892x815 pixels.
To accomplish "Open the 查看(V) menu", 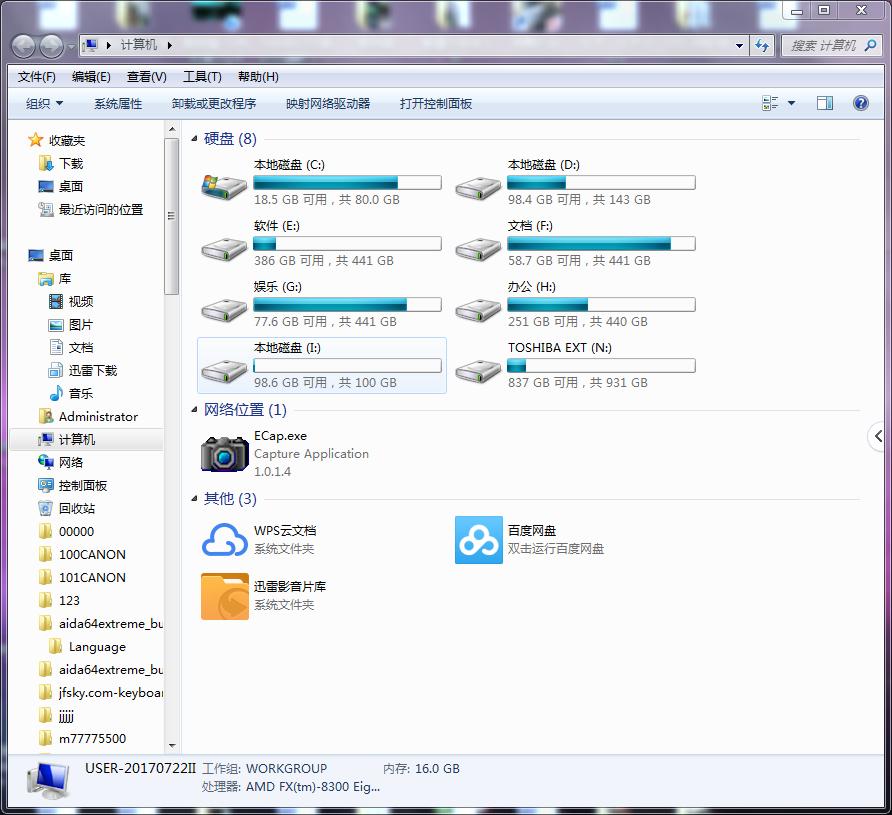I will 146,77.
